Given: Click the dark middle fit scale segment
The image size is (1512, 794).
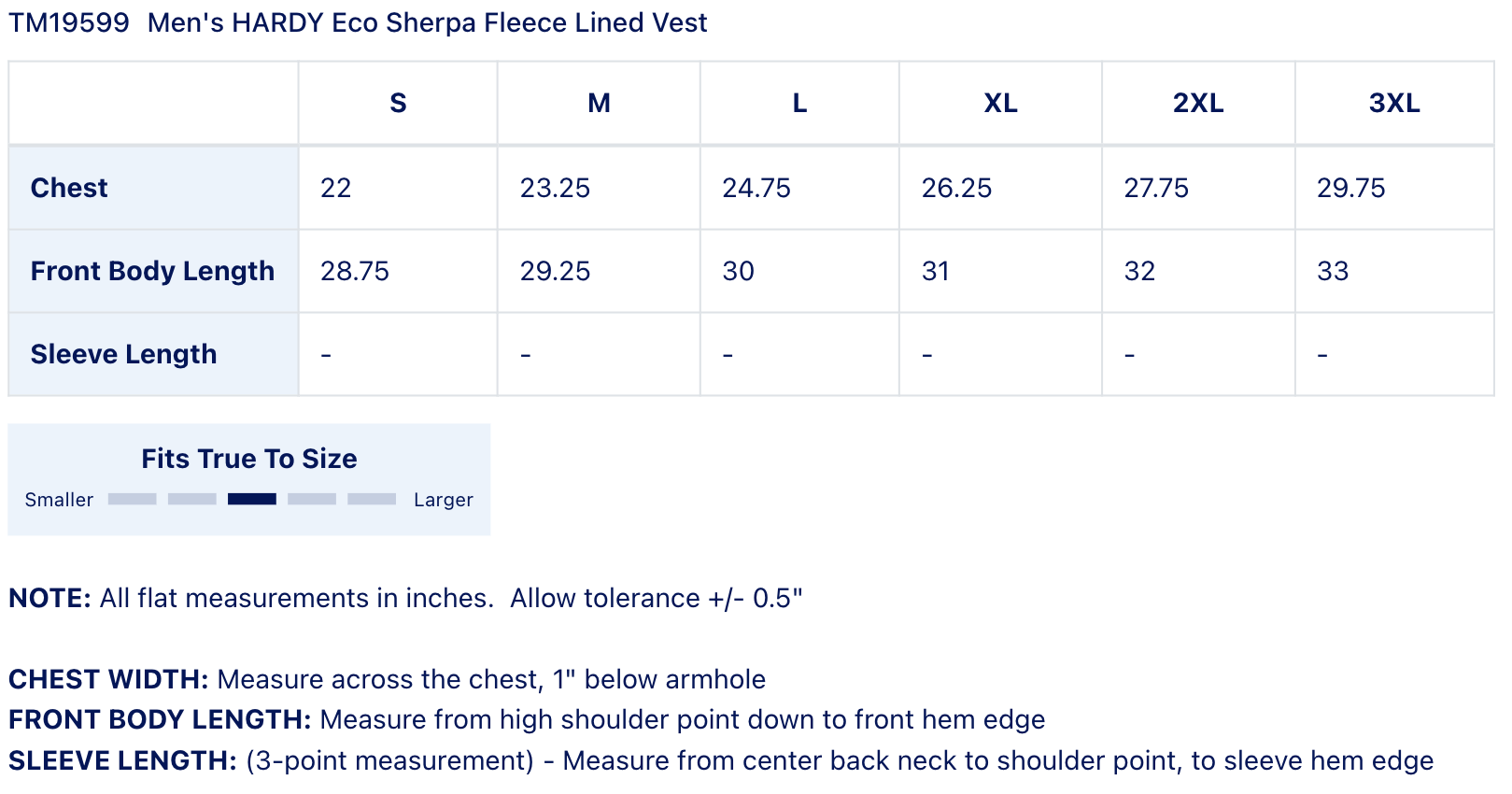Looking at the screenshot, I should (252, 499).
